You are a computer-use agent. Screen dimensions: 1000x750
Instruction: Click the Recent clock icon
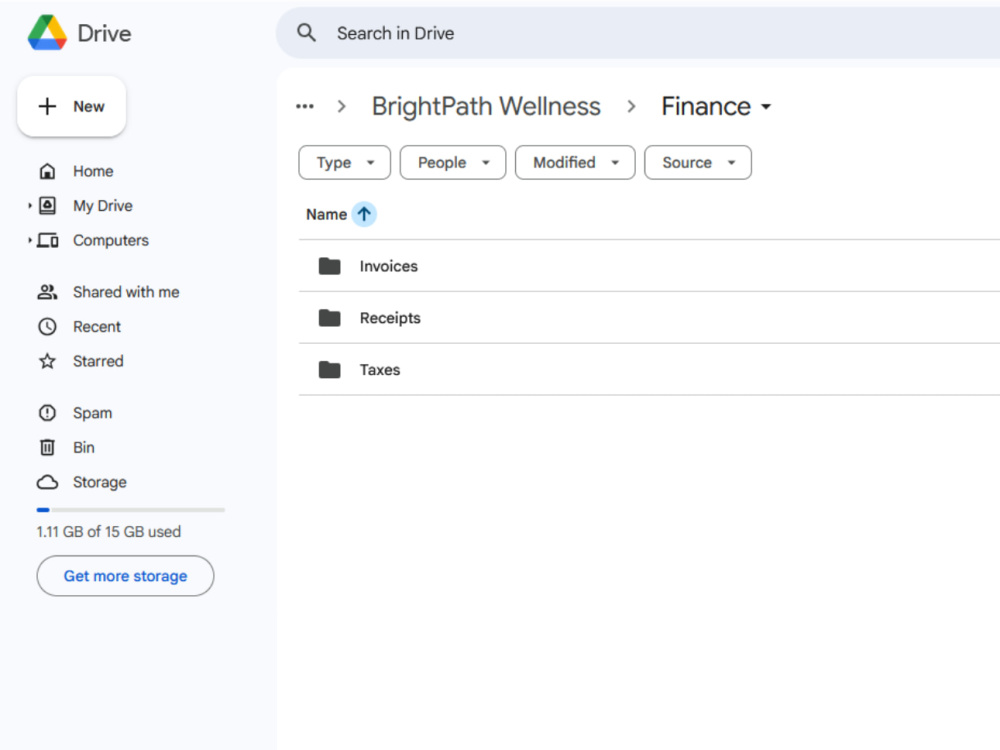[x=47, y=327]
